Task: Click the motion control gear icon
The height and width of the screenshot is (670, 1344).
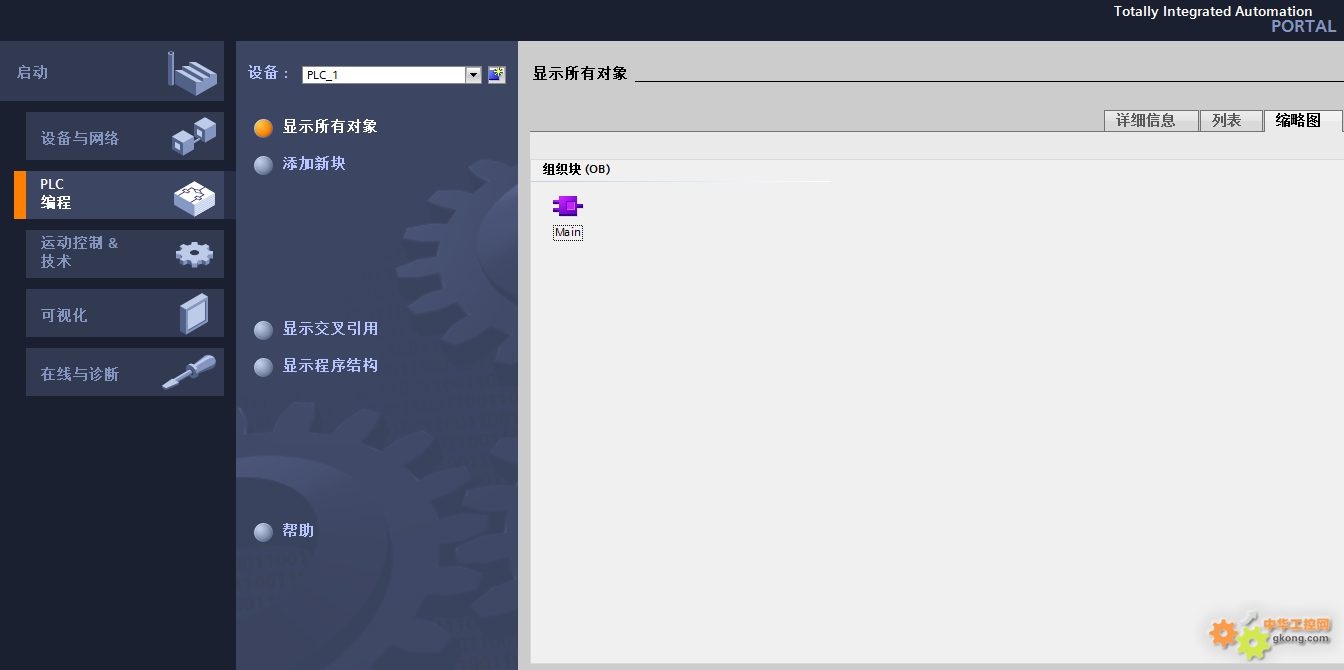Action: click(x=194, y=254)
